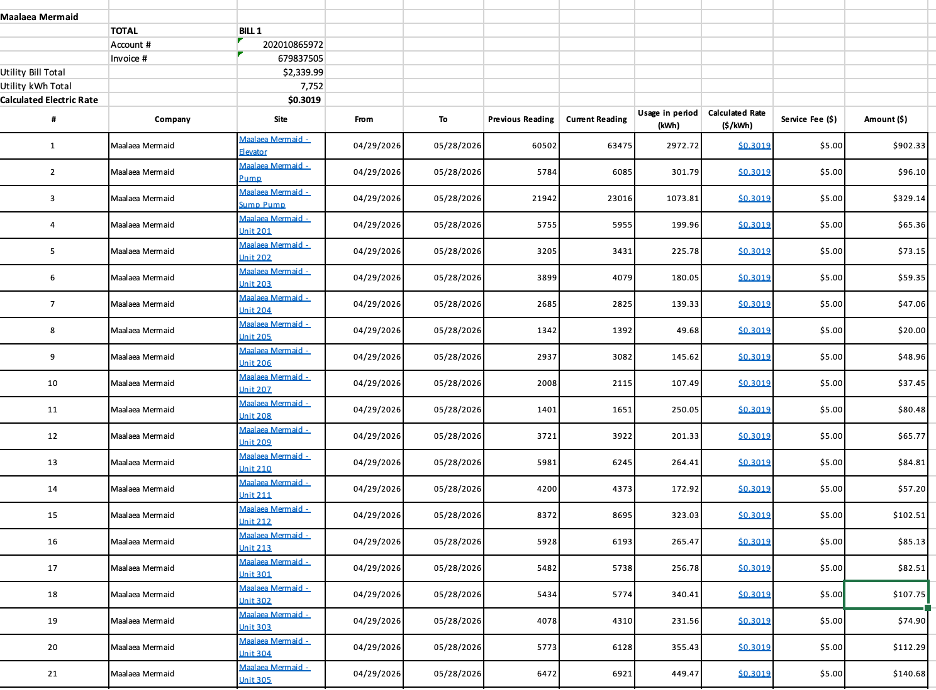Select the current reading cell 8695
936x690 pixels.
tap(597, 515)
